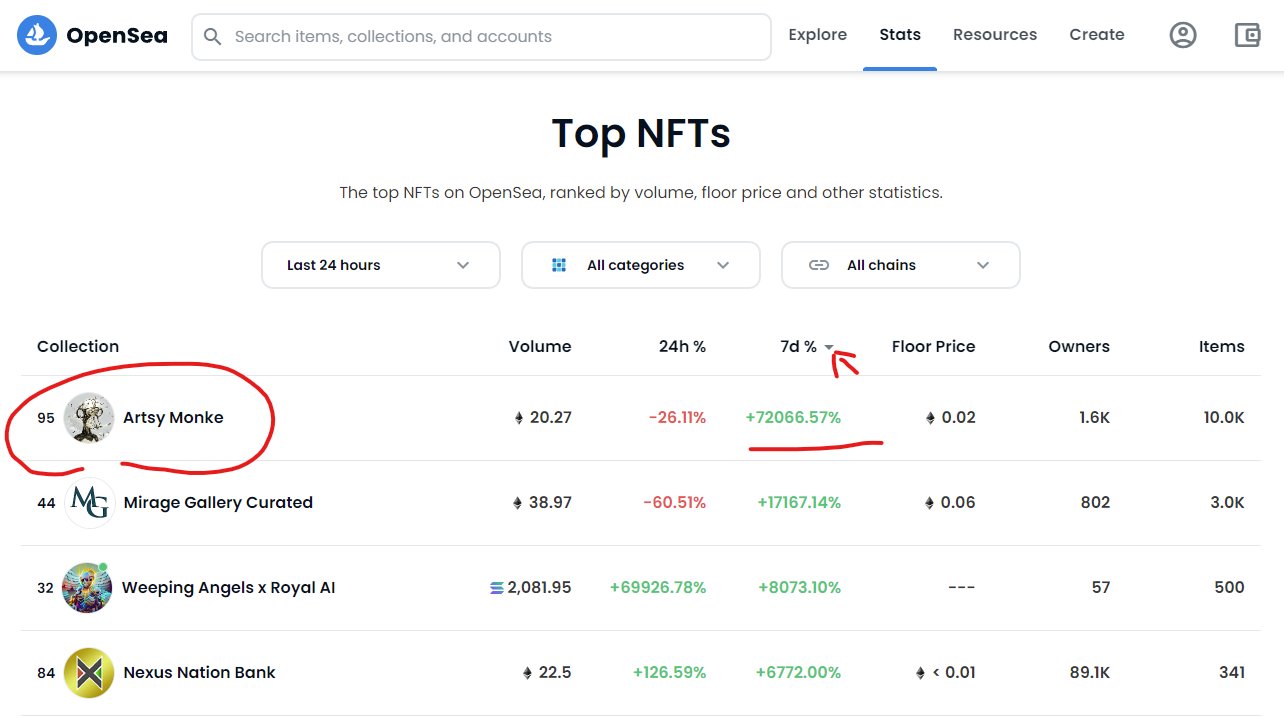Sort by the Volume column header

pos(540,347)
